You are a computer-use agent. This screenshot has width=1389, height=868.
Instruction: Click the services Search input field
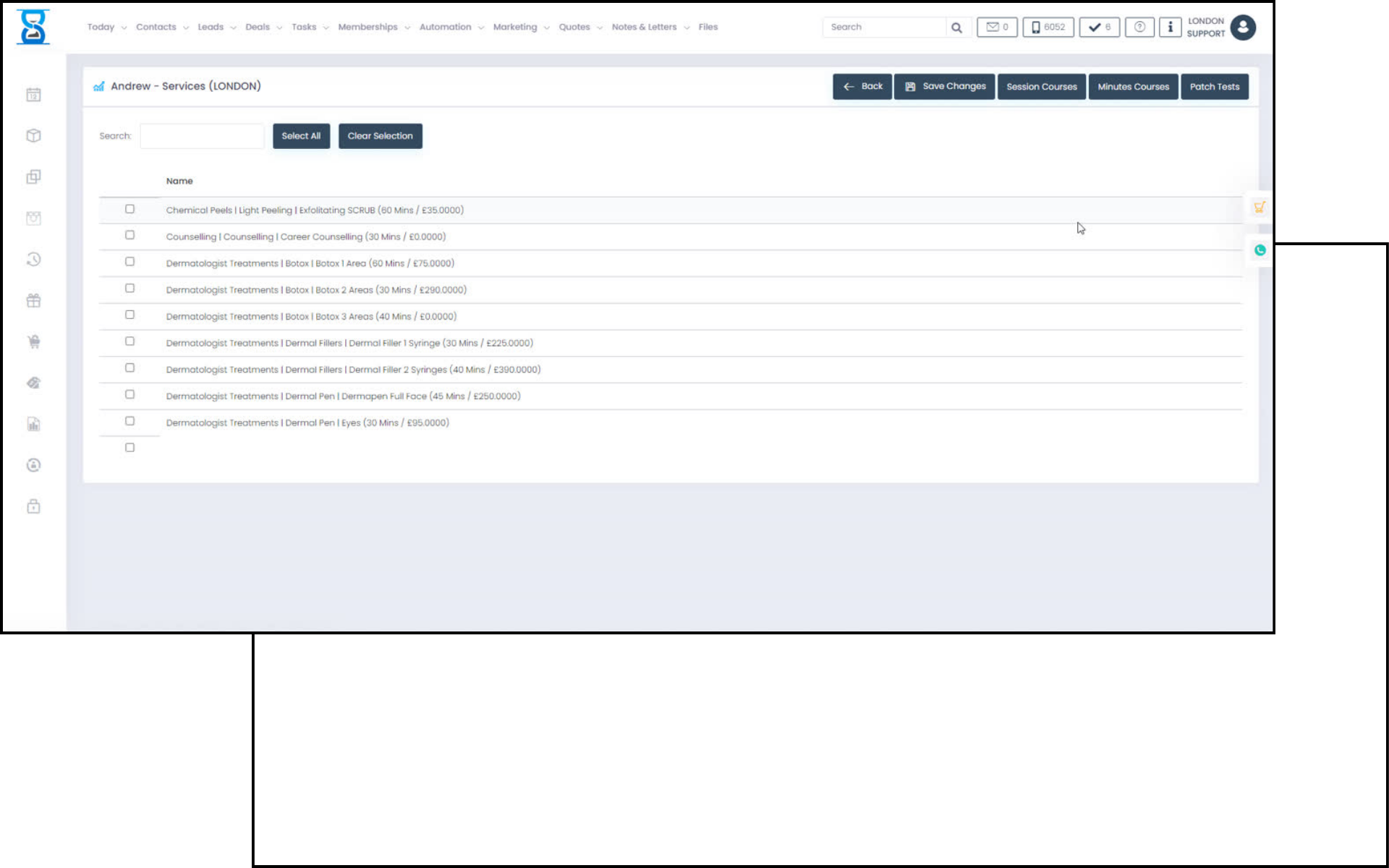tap(202, 136)
